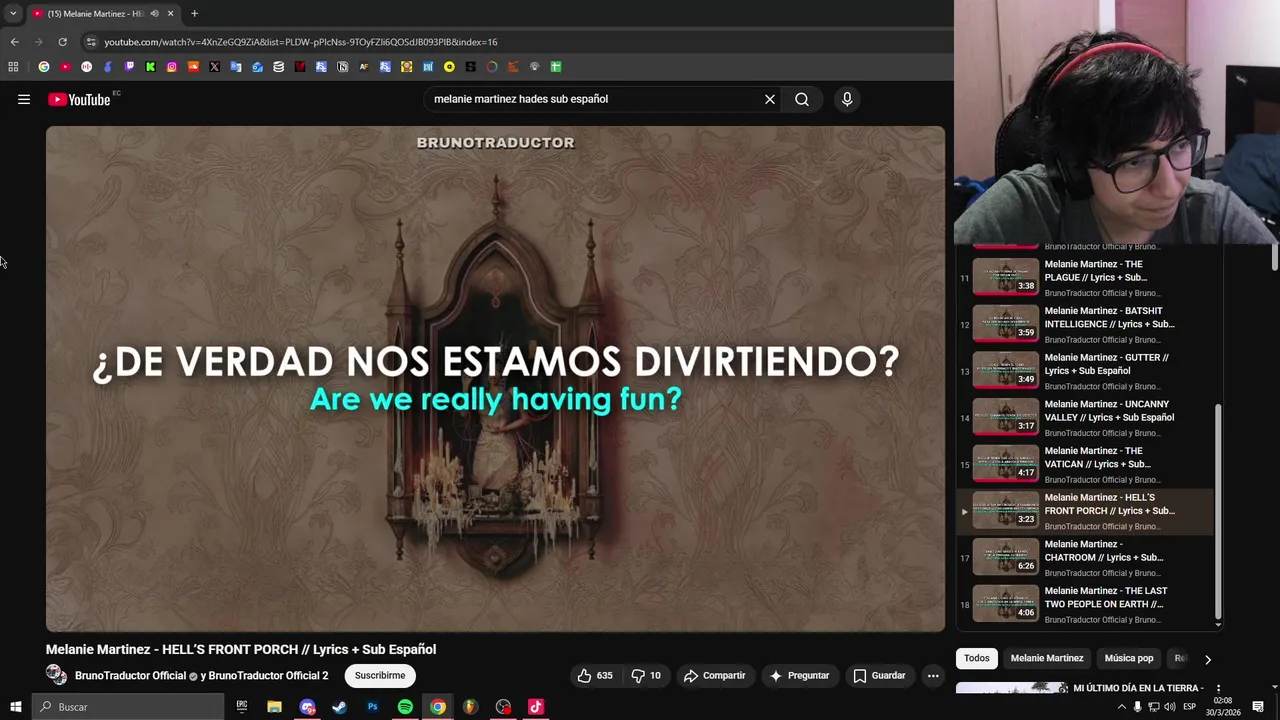This screenshot has height=720, width=1280.
Task: View site info icon in address bar
Action: coord(91,42)
